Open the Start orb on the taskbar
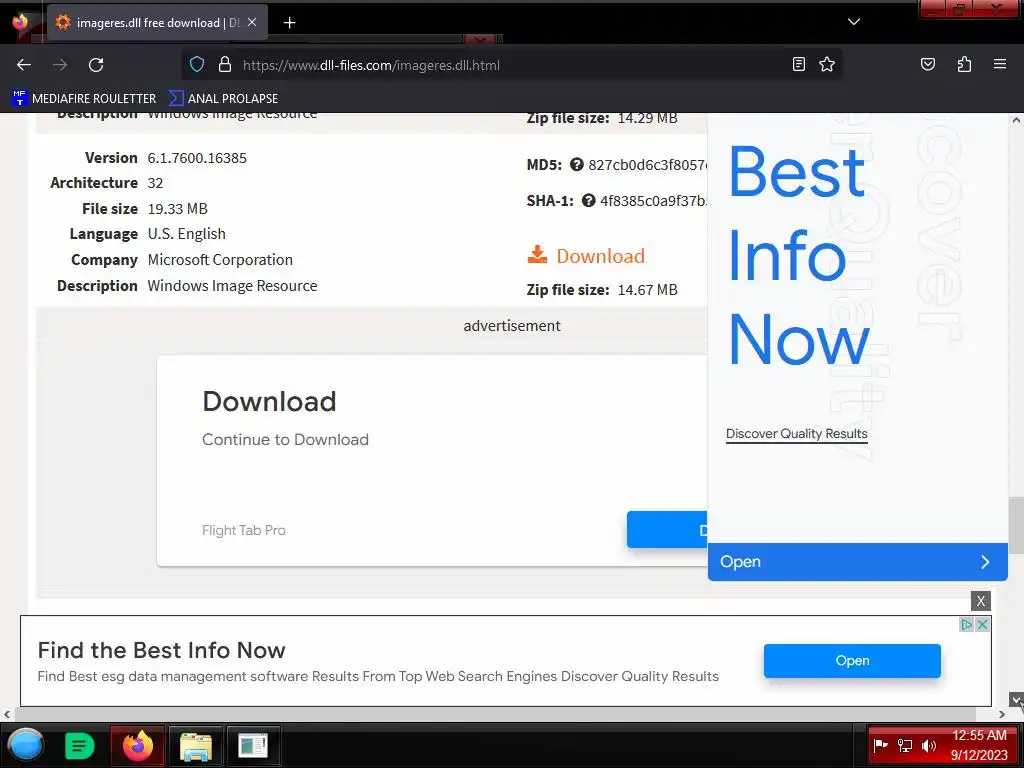 (25, 745)
